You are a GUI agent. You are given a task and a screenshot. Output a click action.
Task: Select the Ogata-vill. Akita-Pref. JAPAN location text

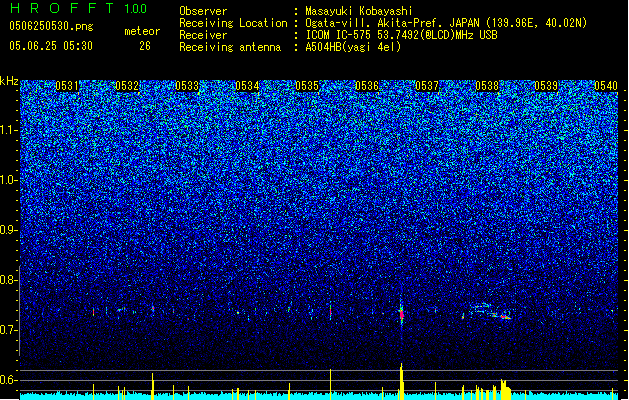click(x=446, y=23)
